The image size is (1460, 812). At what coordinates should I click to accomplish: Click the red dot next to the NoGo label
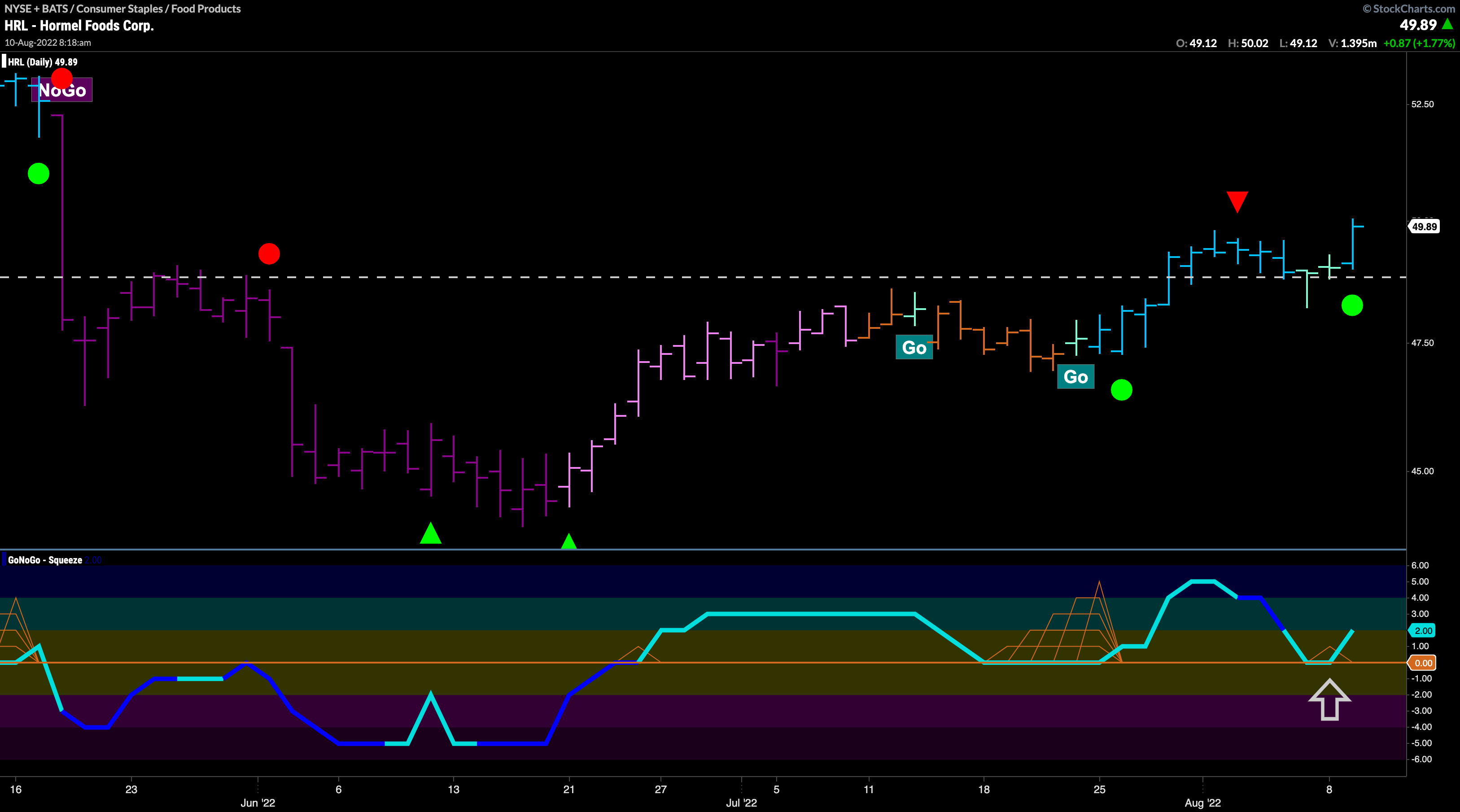(x=62, y=78)
